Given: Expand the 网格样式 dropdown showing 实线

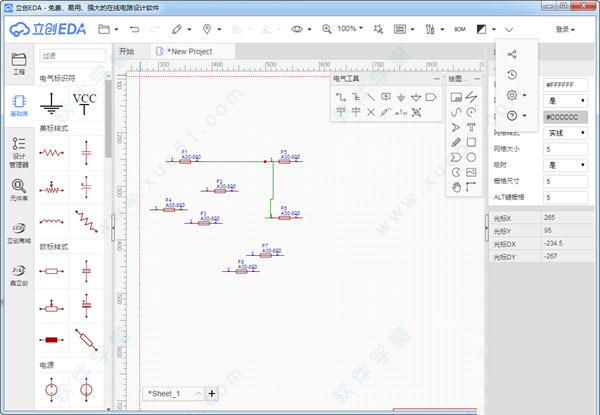Looking at the screenshot, I should tap(566, 133).
